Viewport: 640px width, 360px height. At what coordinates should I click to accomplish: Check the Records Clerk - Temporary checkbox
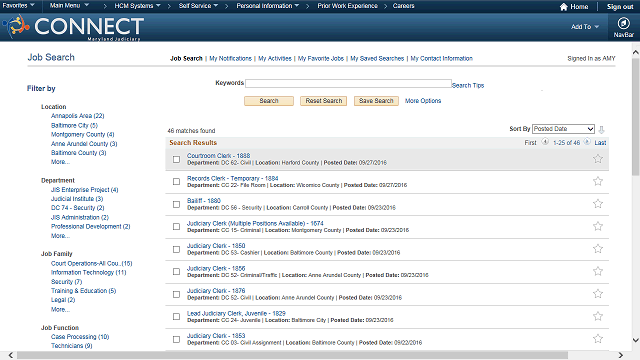tap(176, 182)
